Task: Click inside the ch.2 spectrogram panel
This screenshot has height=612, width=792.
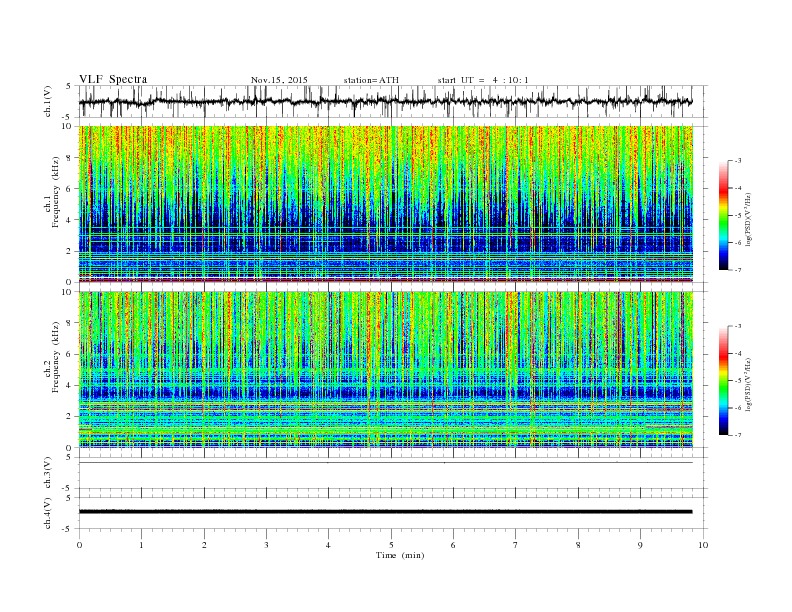Action: click(385, 370)
